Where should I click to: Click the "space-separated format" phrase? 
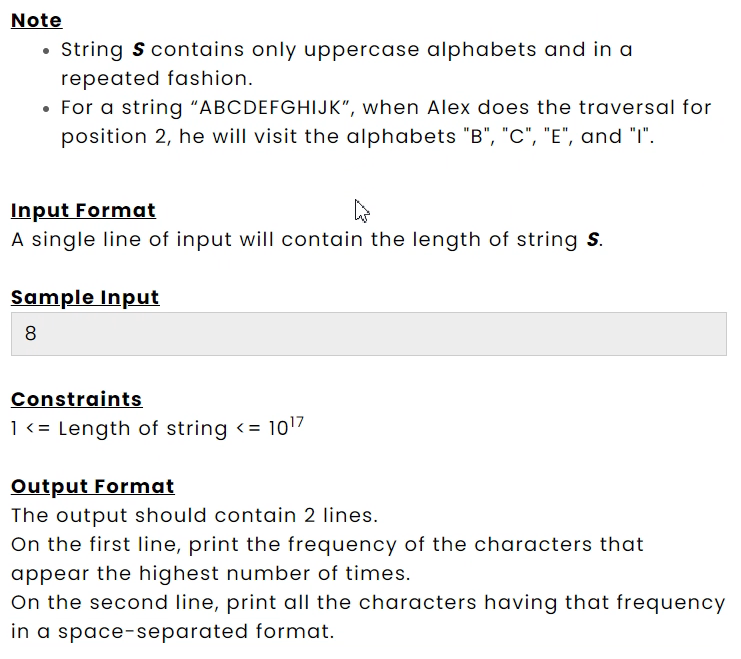pyautogui.click(x=196, y=632)
